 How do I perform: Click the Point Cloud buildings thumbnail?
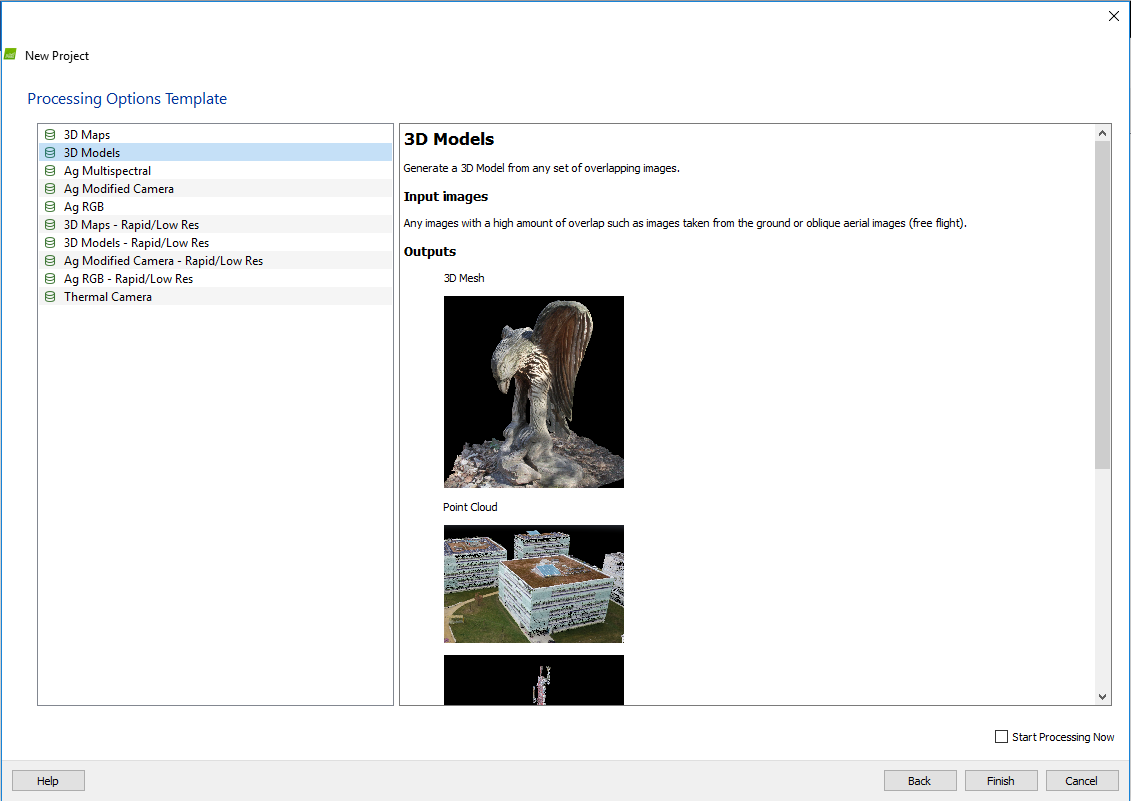tap(534, 584)
